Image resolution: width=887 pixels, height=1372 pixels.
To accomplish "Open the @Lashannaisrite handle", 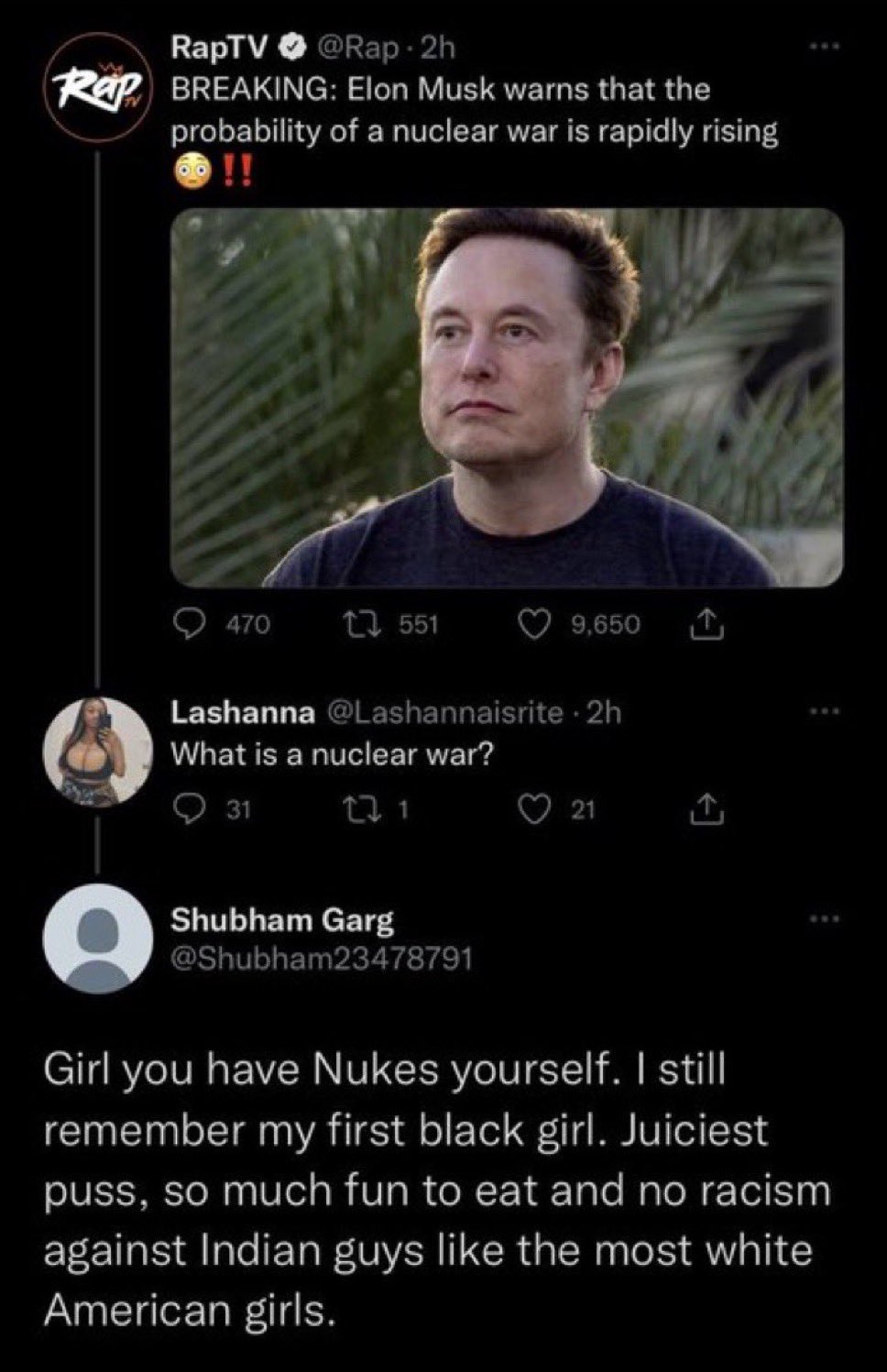I will (x=444, y=712).
